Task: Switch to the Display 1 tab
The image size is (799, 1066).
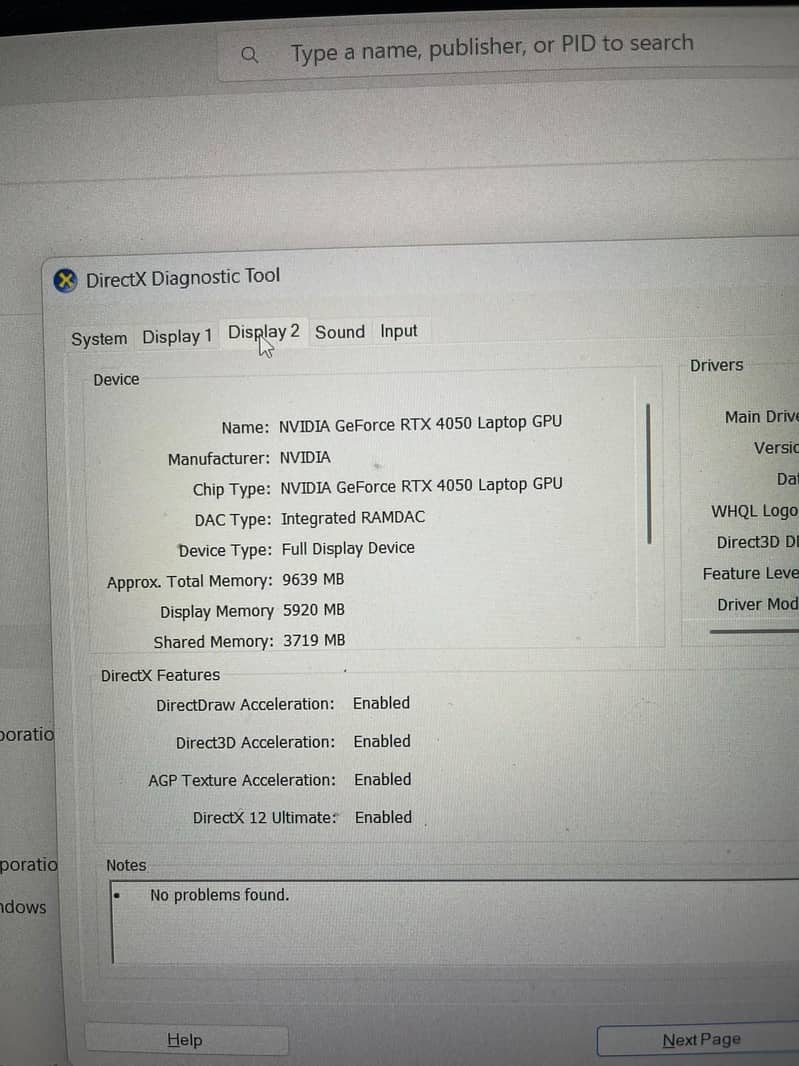Action: [x=177, y=337]
